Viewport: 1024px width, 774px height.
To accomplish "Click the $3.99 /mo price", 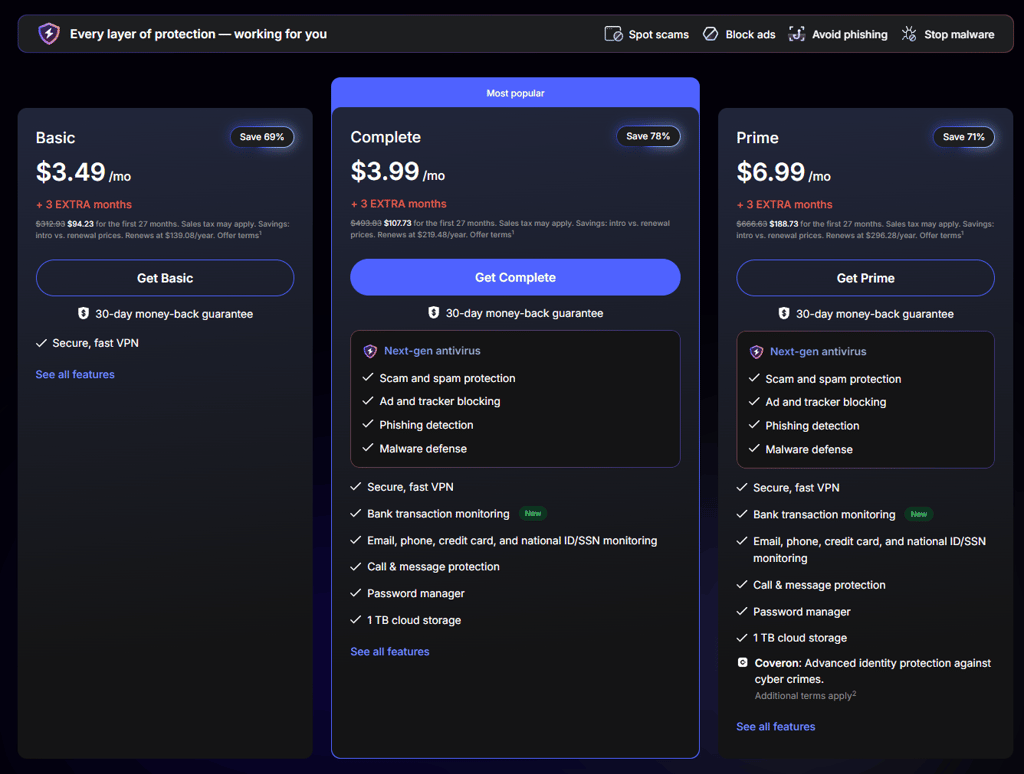I will point(398,172).
